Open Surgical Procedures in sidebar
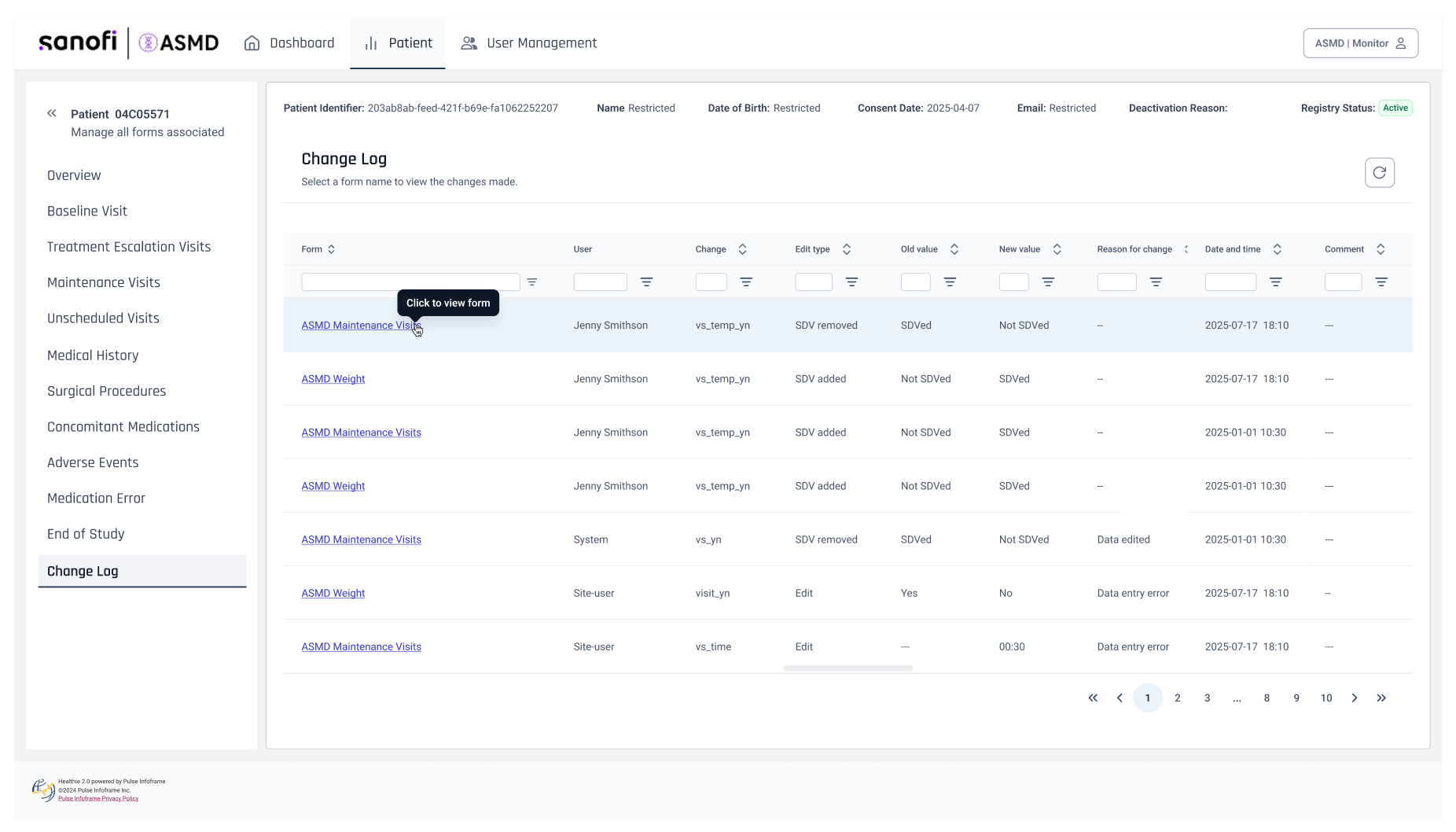Viewport: 1456px width, 832px height. (107, 391)
